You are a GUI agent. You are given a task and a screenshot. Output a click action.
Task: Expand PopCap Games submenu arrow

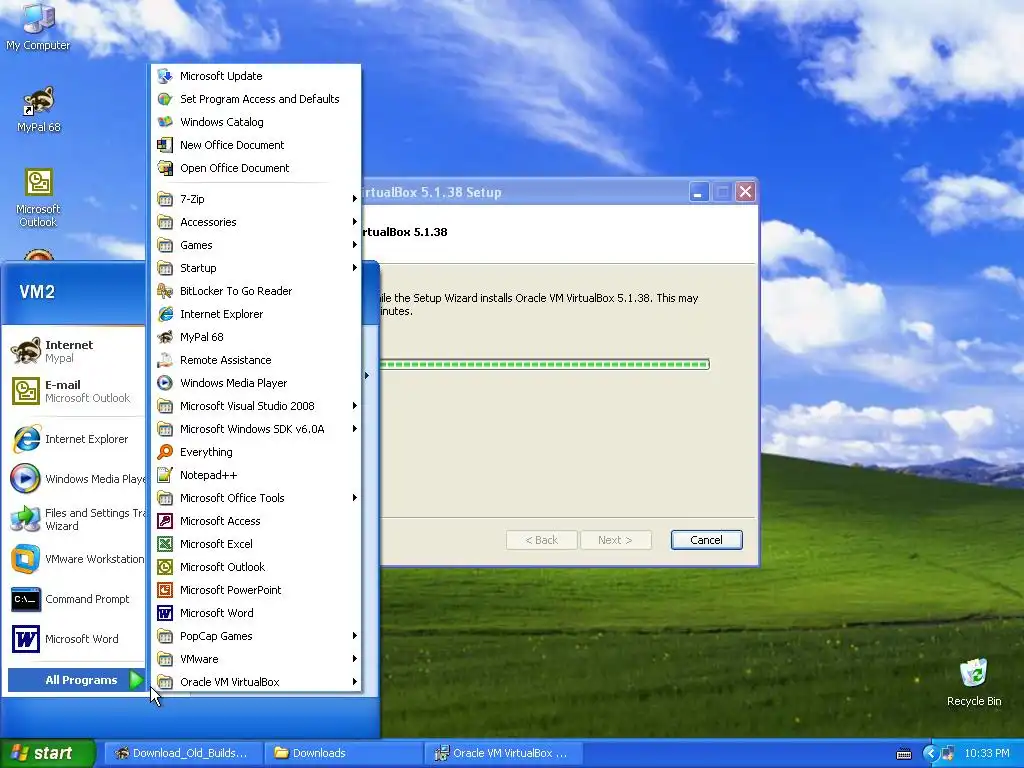point(355,636)
